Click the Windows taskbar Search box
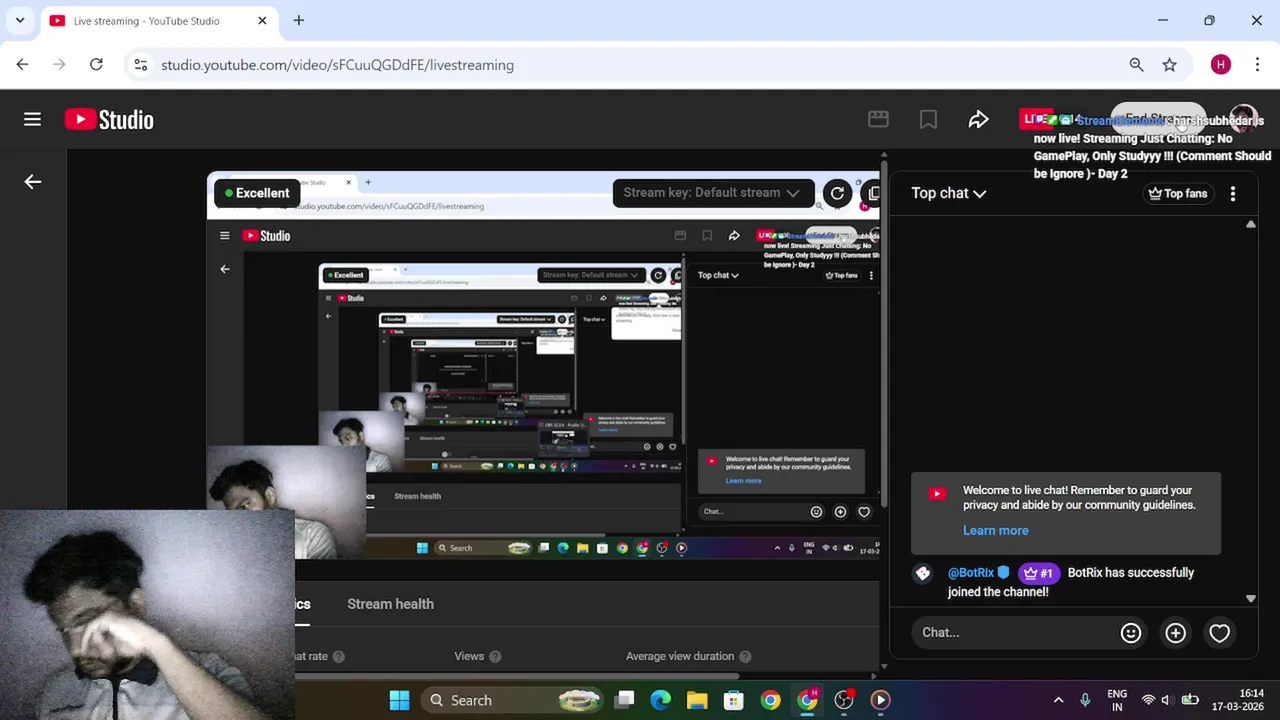 tap(512, 700)
